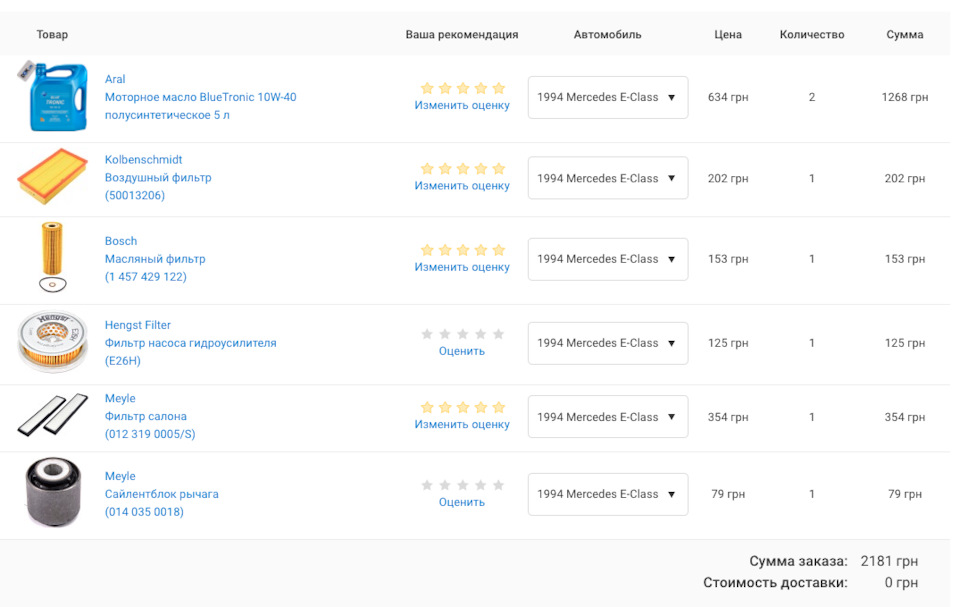Click the Kolbenschmidt brand link
The width and height of the screenshot is (960, 607).
click(x=143, y=159)
